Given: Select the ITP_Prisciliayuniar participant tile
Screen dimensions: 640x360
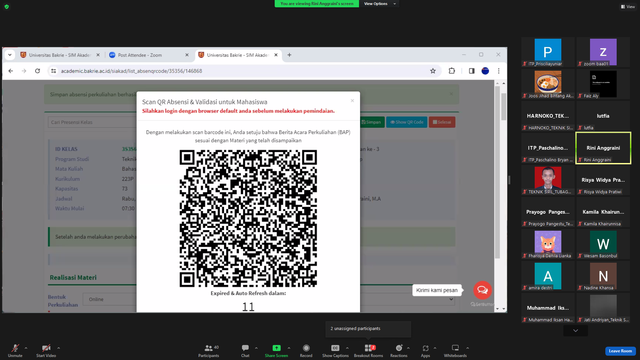Looking at the screenshot, I should (548, 52).
